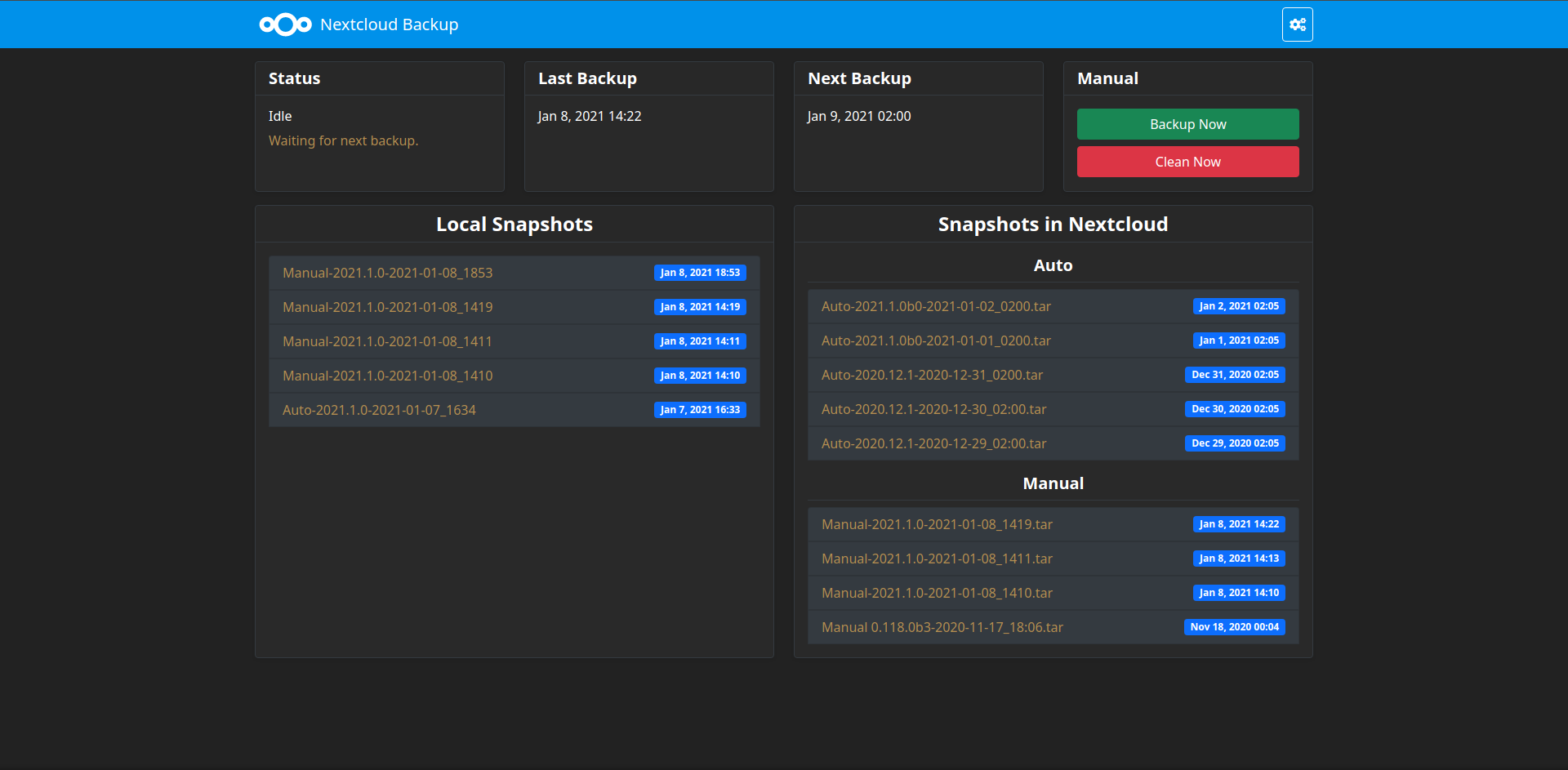The width and height of the screenshot is (1568, 770).
Task: Click the Jan 8, 2021 14:22 blue badge
Action: (x=1239, y=524)
